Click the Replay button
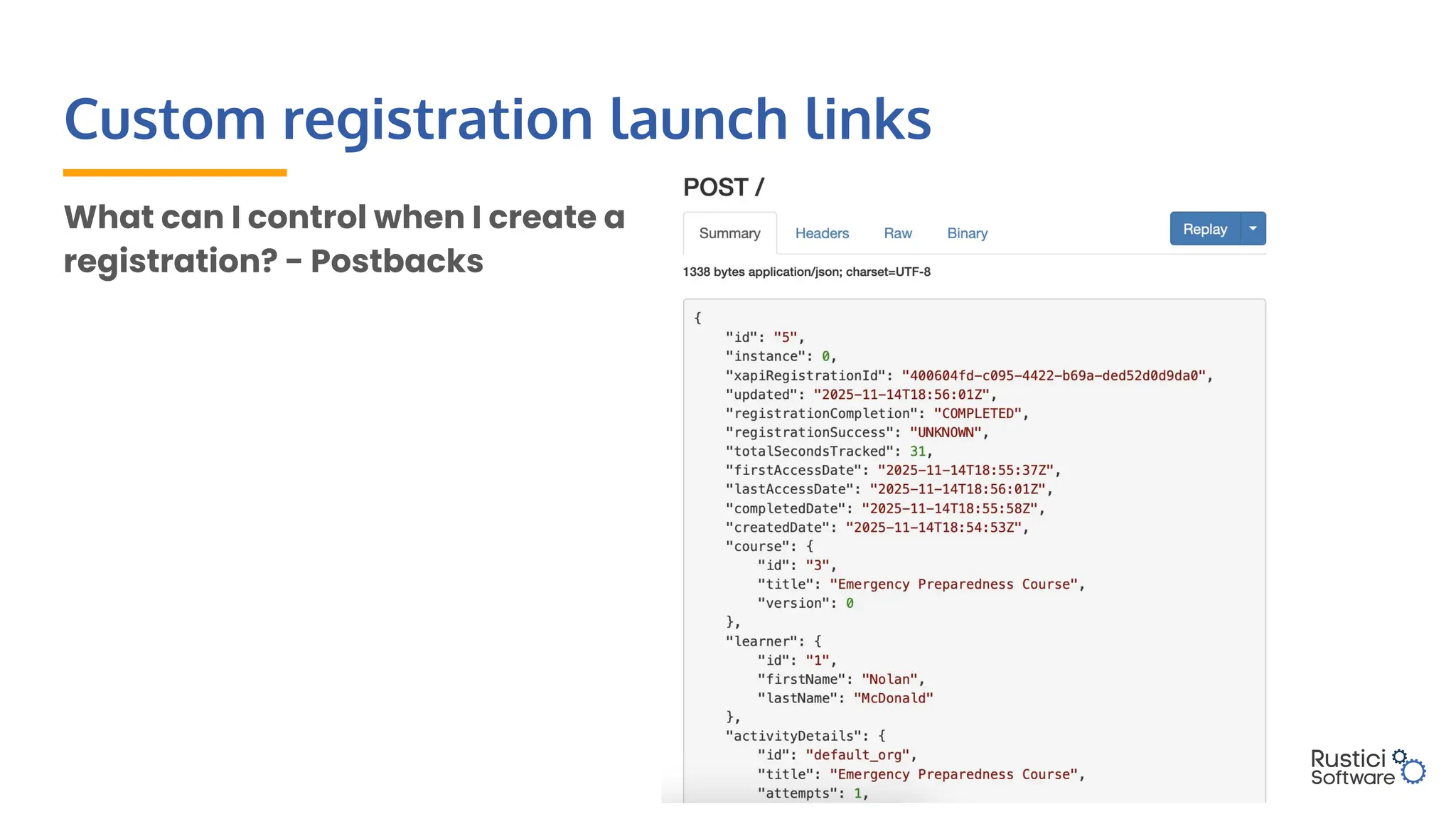The width and height of the screenshot is (1456, 819). click(1205, 229)
